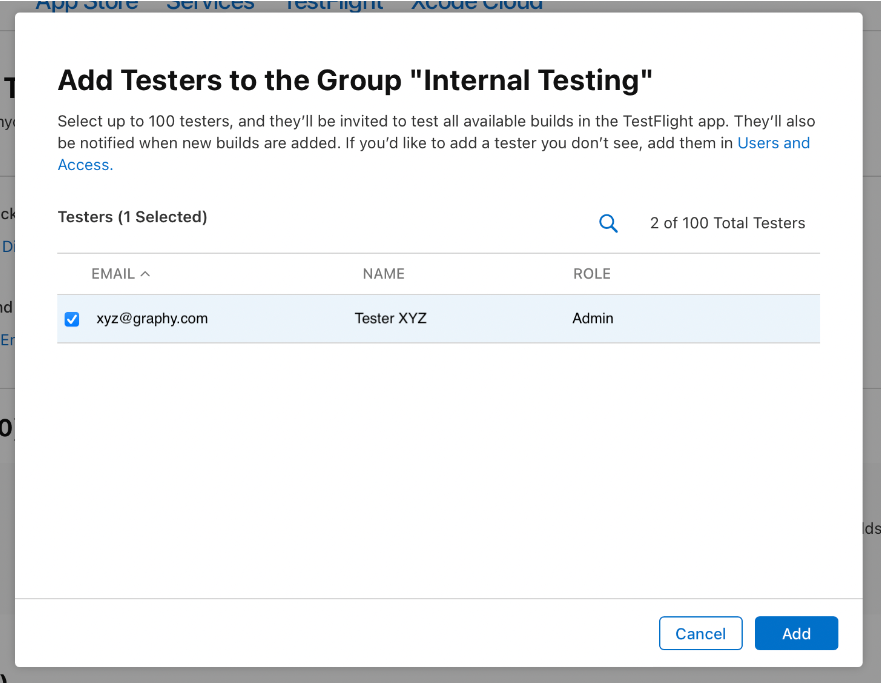Click the search magnifier icon for testers

(x=608, y=224)
